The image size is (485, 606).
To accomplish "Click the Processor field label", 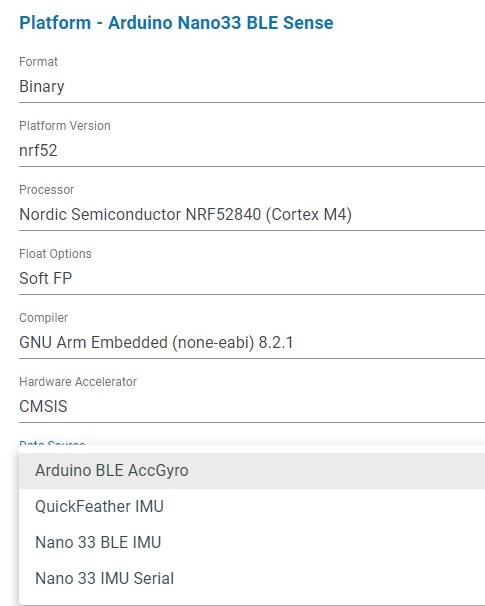I will tap(46, 190).
